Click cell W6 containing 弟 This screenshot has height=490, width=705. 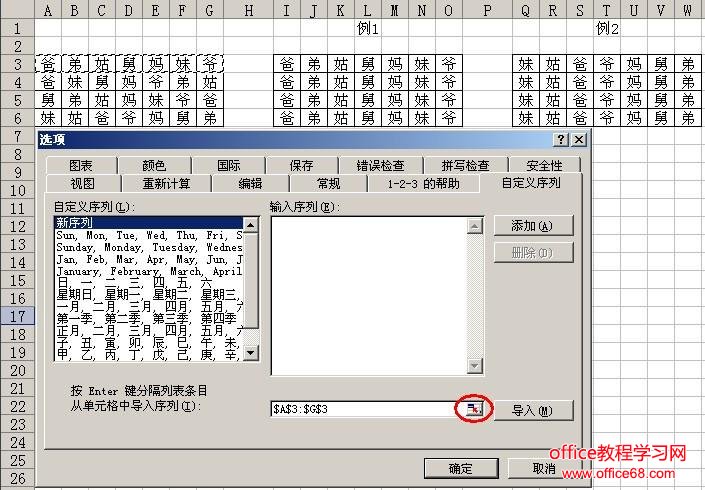pos(688,118)
